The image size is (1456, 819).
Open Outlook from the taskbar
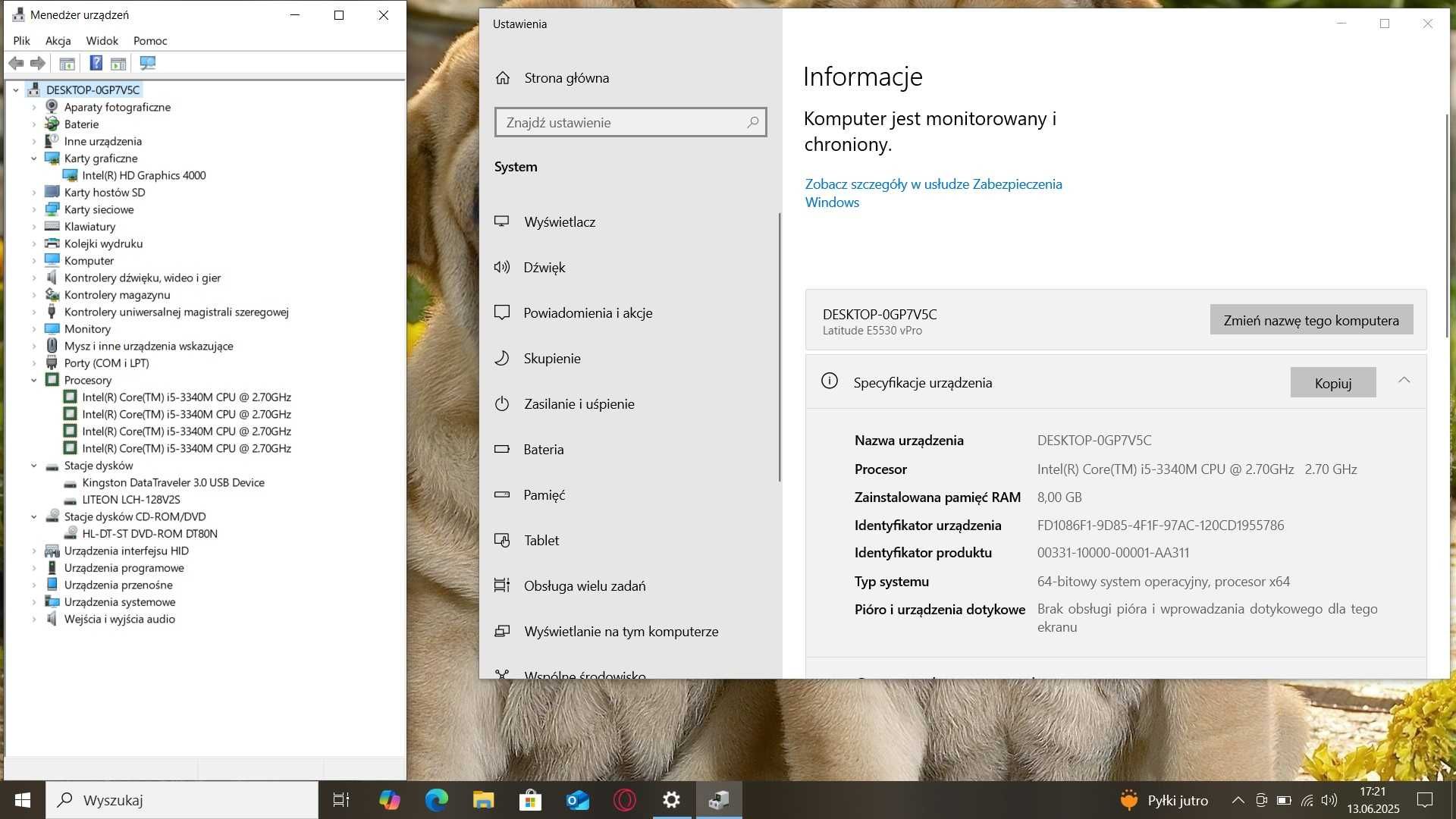click(578, 800)
